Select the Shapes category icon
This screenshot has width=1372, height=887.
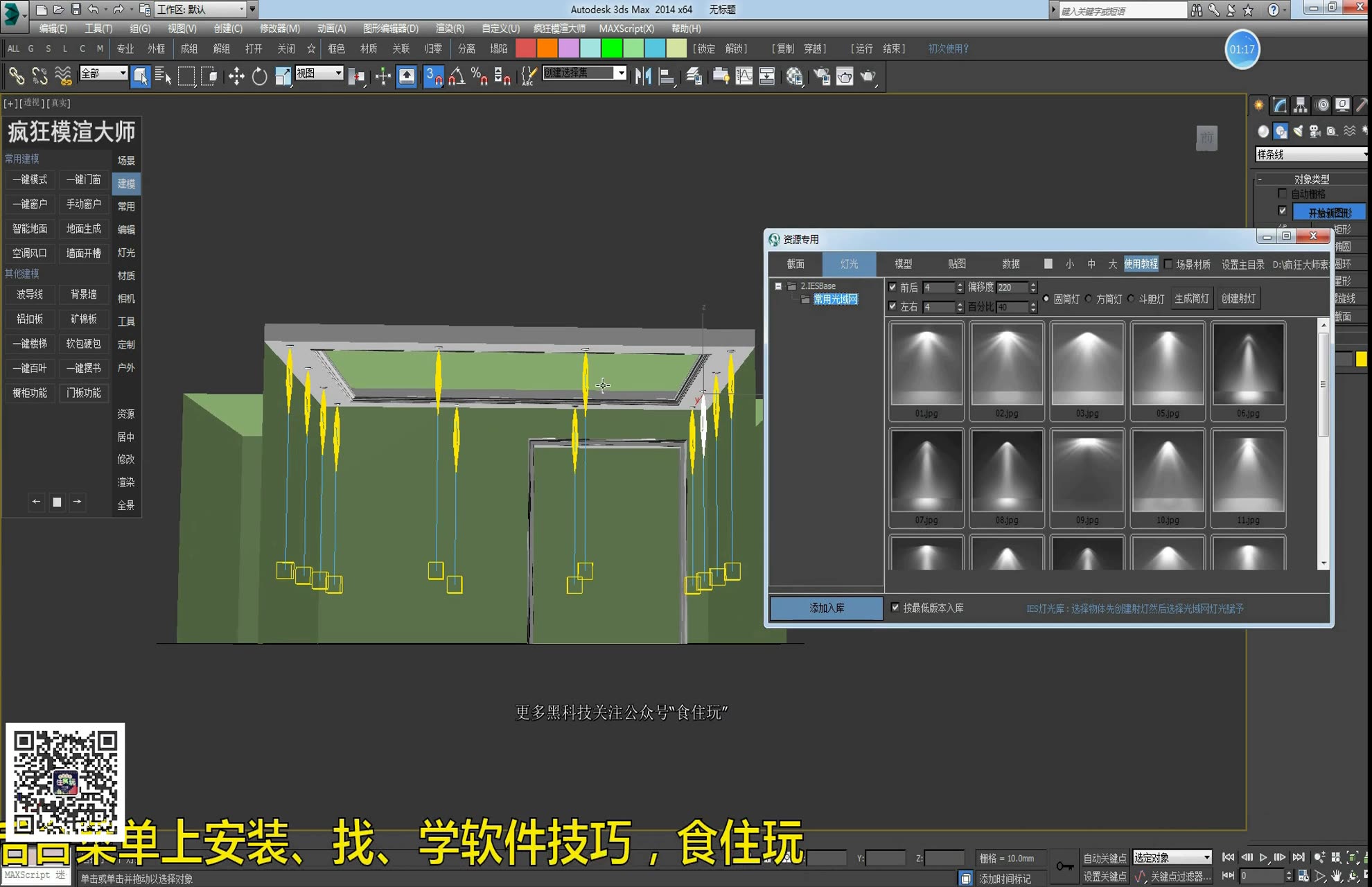pyautogui.click(x=1281, y=131)
